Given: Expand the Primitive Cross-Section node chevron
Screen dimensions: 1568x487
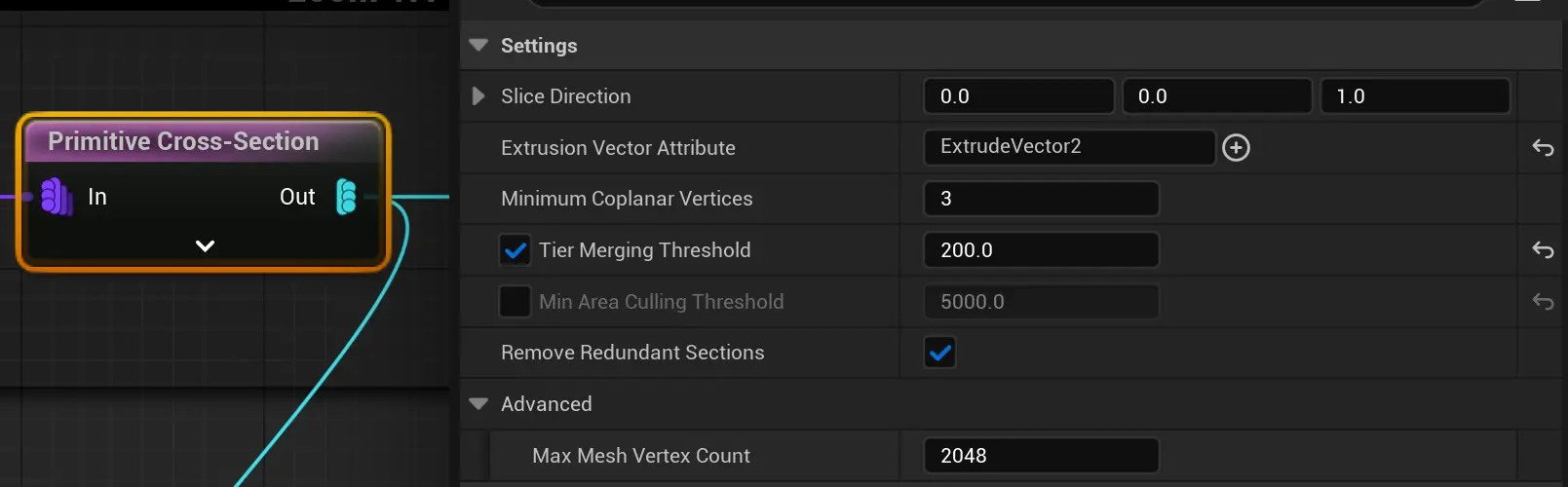Looking at the screenshot, I should (205, 246).
